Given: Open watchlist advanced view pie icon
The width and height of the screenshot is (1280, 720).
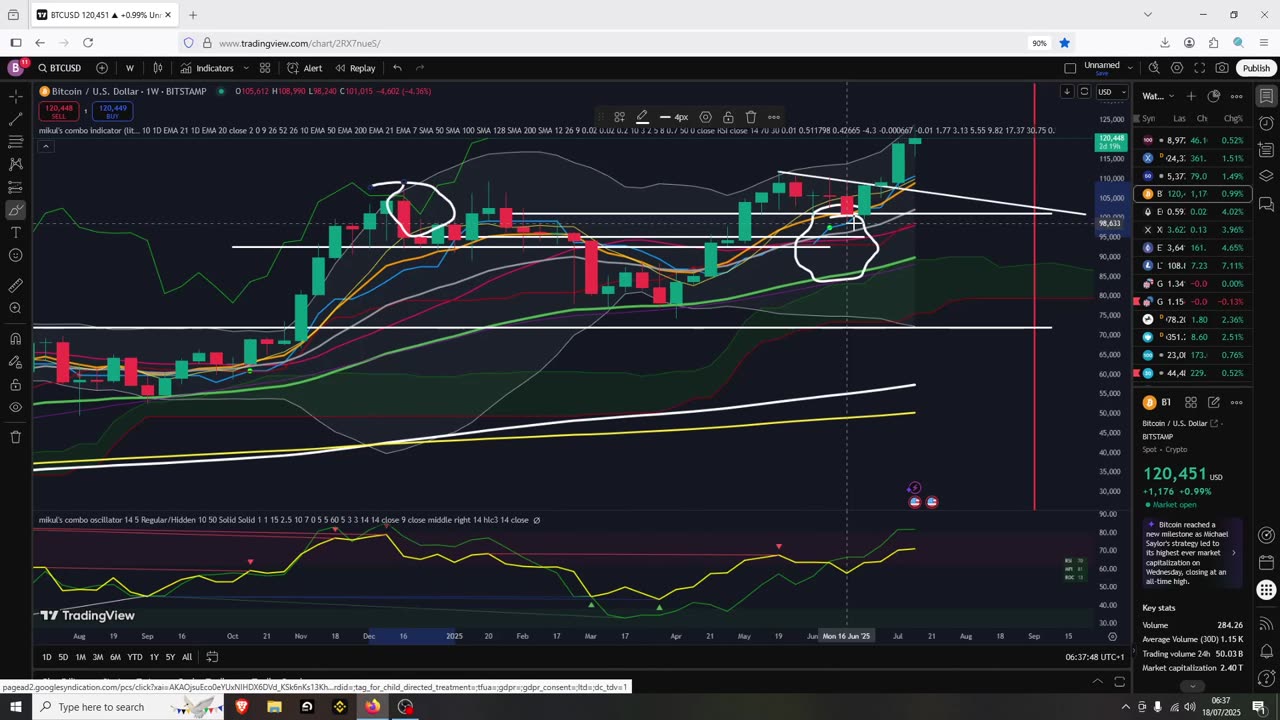Looking at the screenshot, I should [x=1214, y=96].
